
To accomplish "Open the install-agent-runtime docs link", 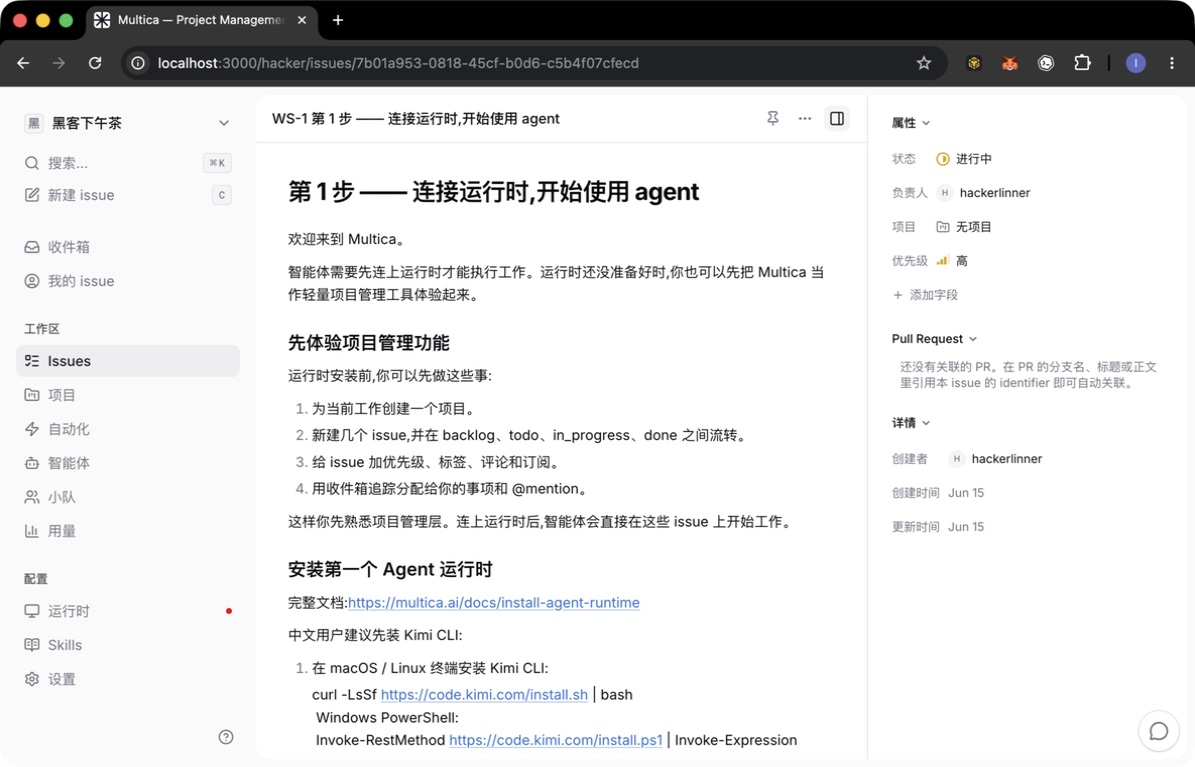I will coord(494,602).
